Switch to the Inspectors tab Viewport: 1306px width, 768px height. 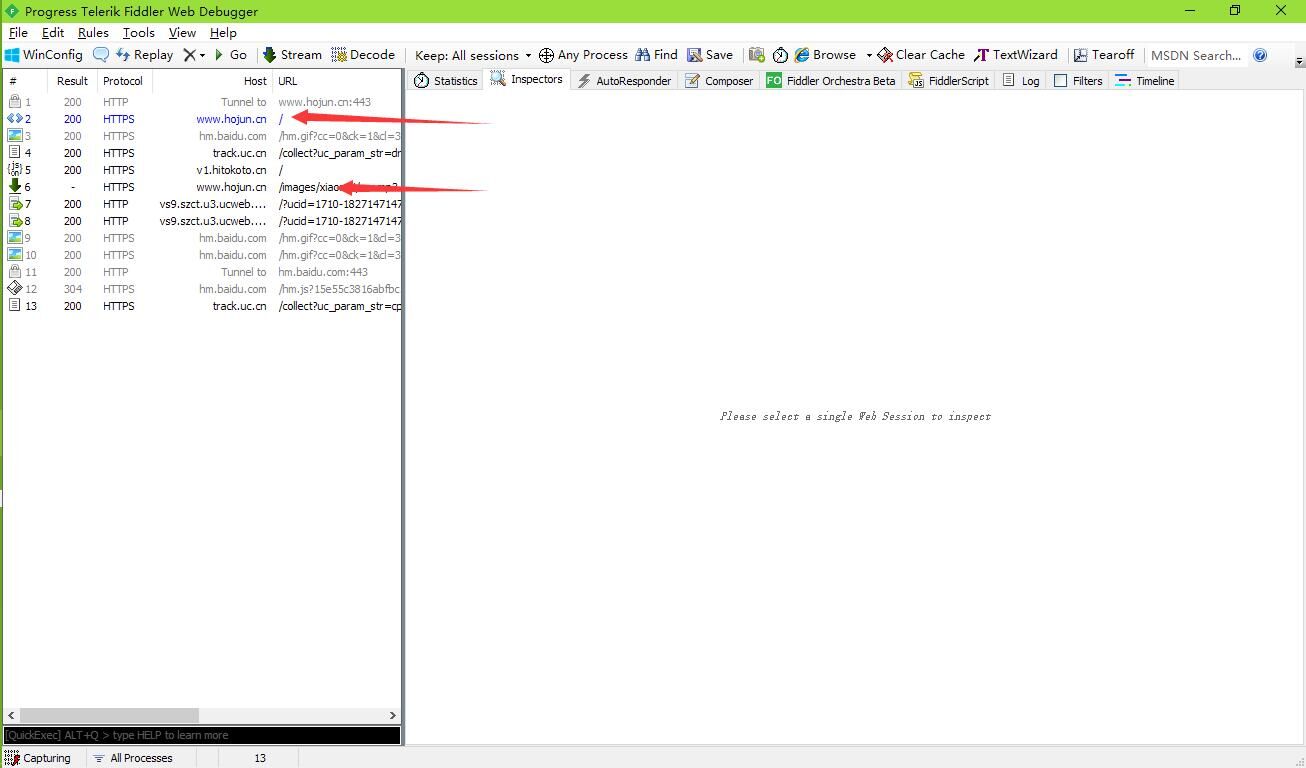tap(527, 79)
